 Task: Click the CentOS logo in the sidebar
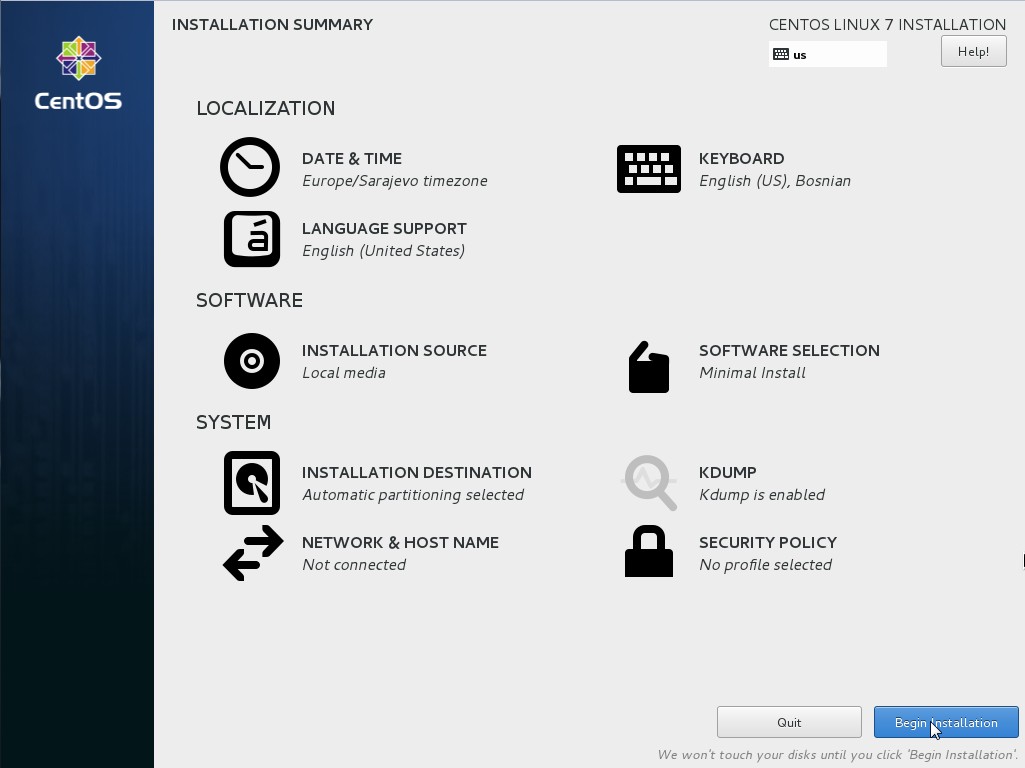point(77,72)
